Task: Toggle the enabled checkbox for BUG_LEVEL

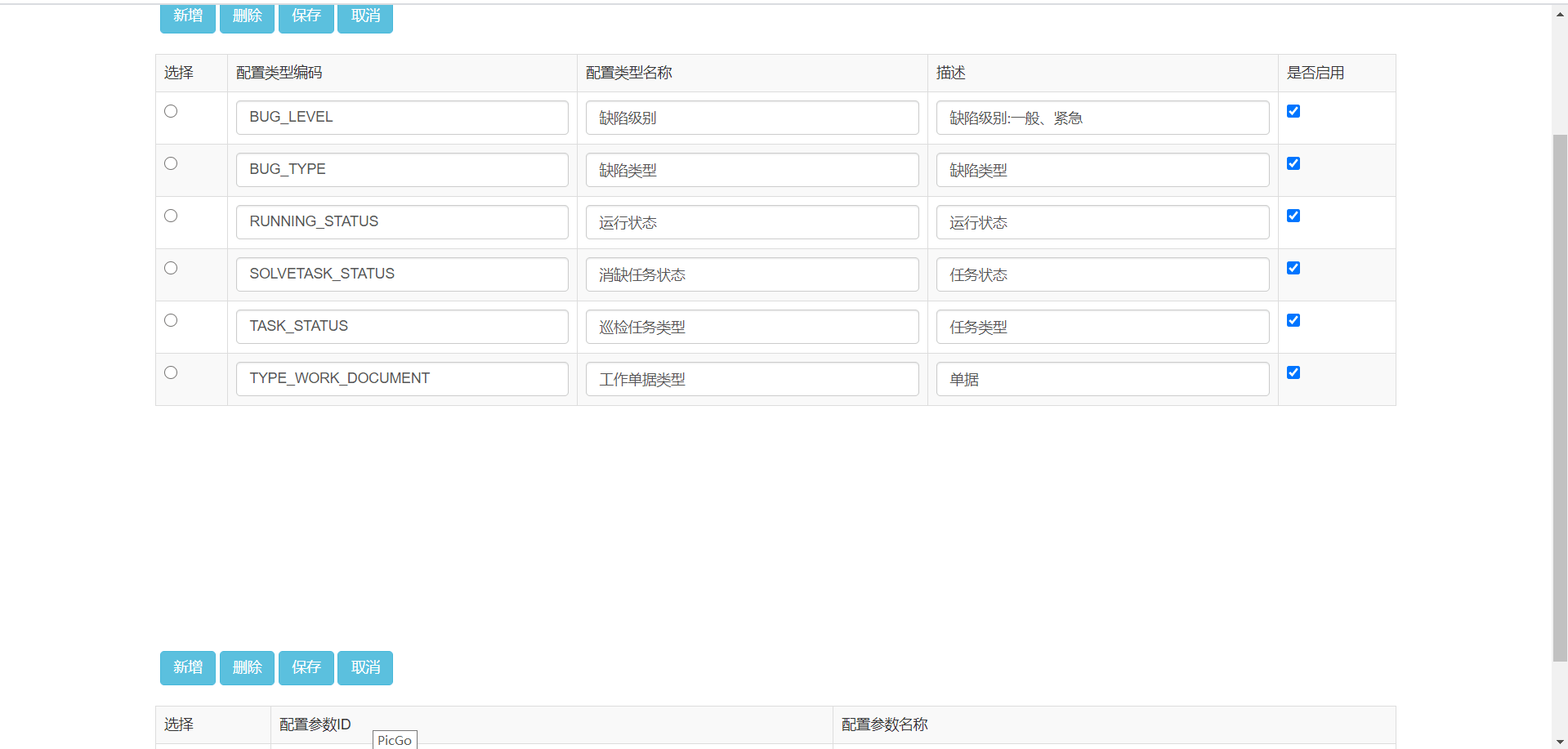Action: tap(1293, 111)
